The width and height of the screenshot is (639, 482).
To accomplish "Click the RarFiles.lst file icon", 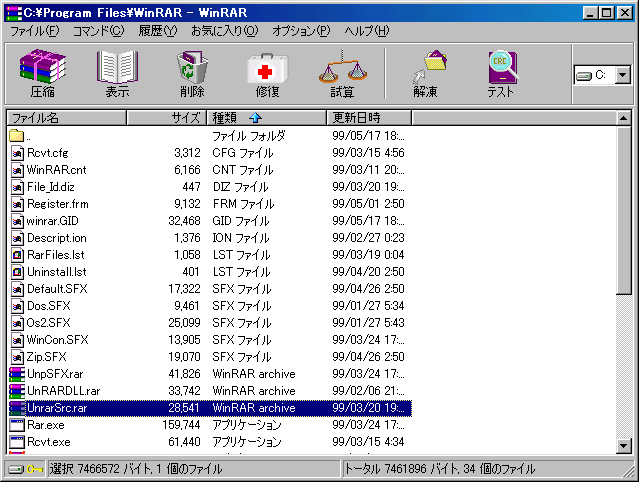I will pyautogui.click(x=17, y=255).
